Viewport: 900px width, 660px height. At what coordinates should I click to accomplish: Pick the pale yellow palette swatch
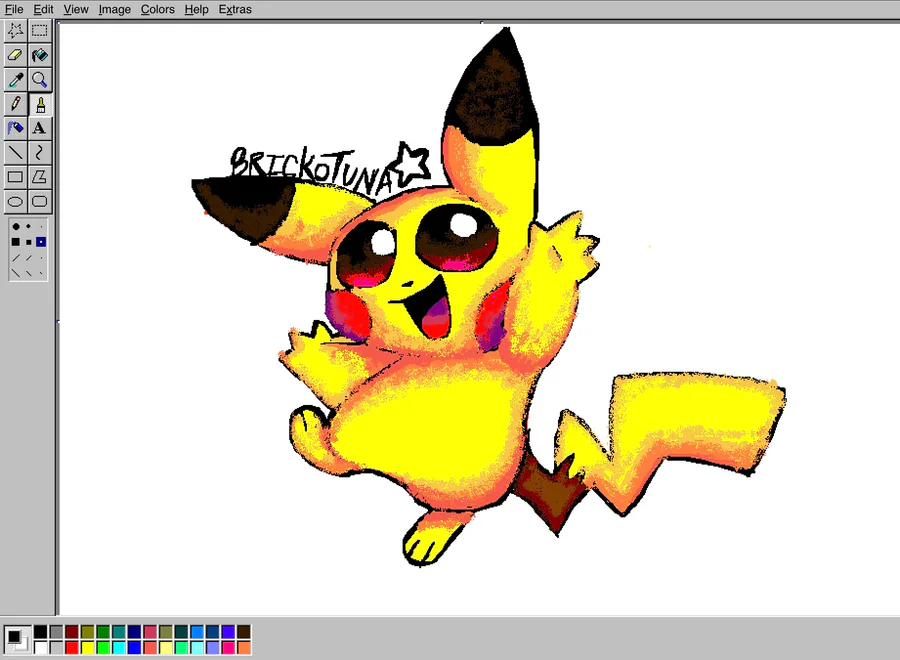coord(166,648)
